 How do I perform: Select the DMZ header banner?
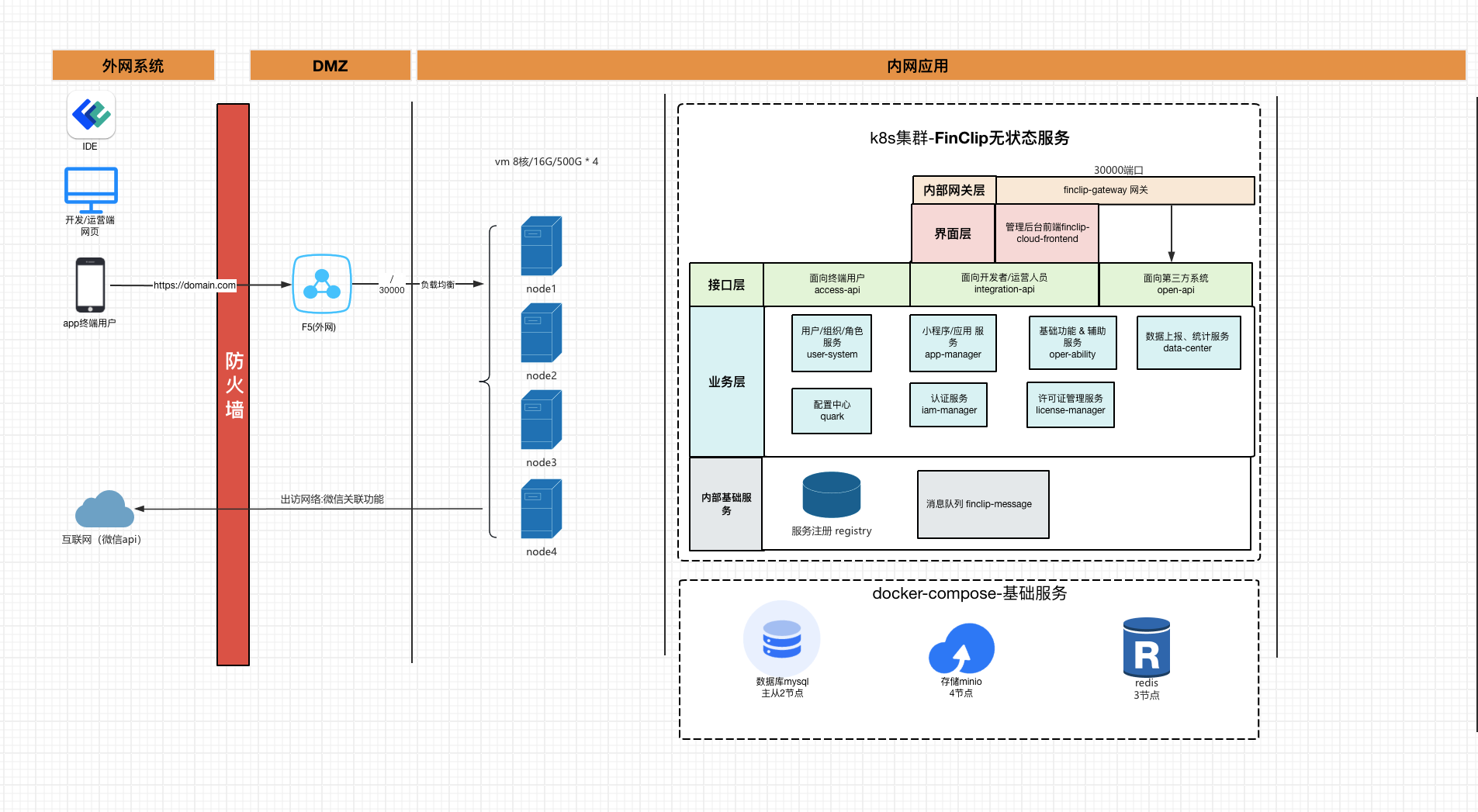click(331, 65)
